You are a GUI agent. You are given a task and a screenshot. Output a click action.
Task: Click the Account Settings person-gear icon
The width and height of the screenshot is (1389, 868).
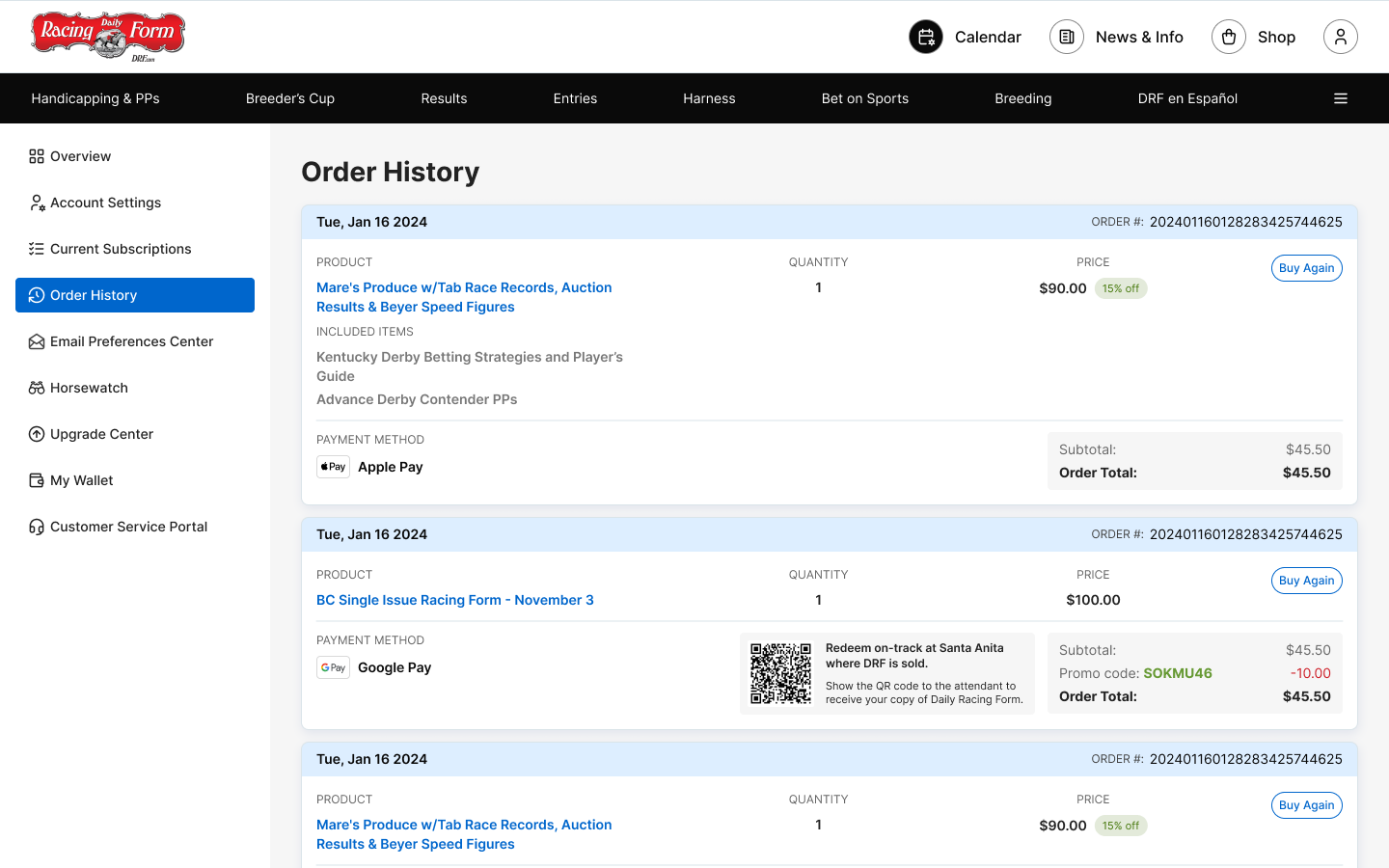pyautogui.click(x=37, y=203)
